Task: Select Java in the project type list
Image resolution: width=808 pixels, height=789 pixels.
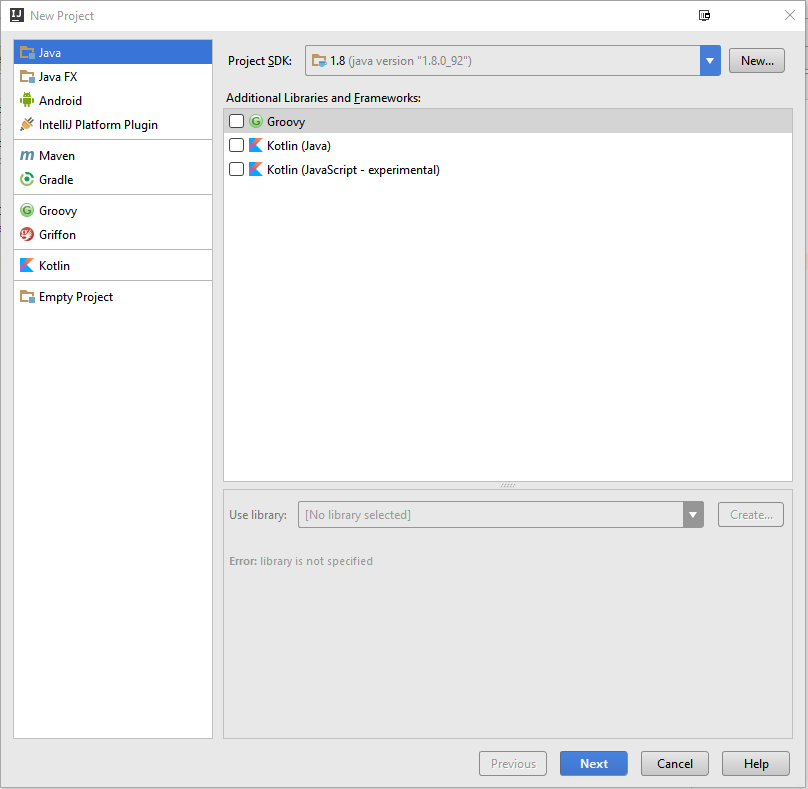Action: point(50,53)
